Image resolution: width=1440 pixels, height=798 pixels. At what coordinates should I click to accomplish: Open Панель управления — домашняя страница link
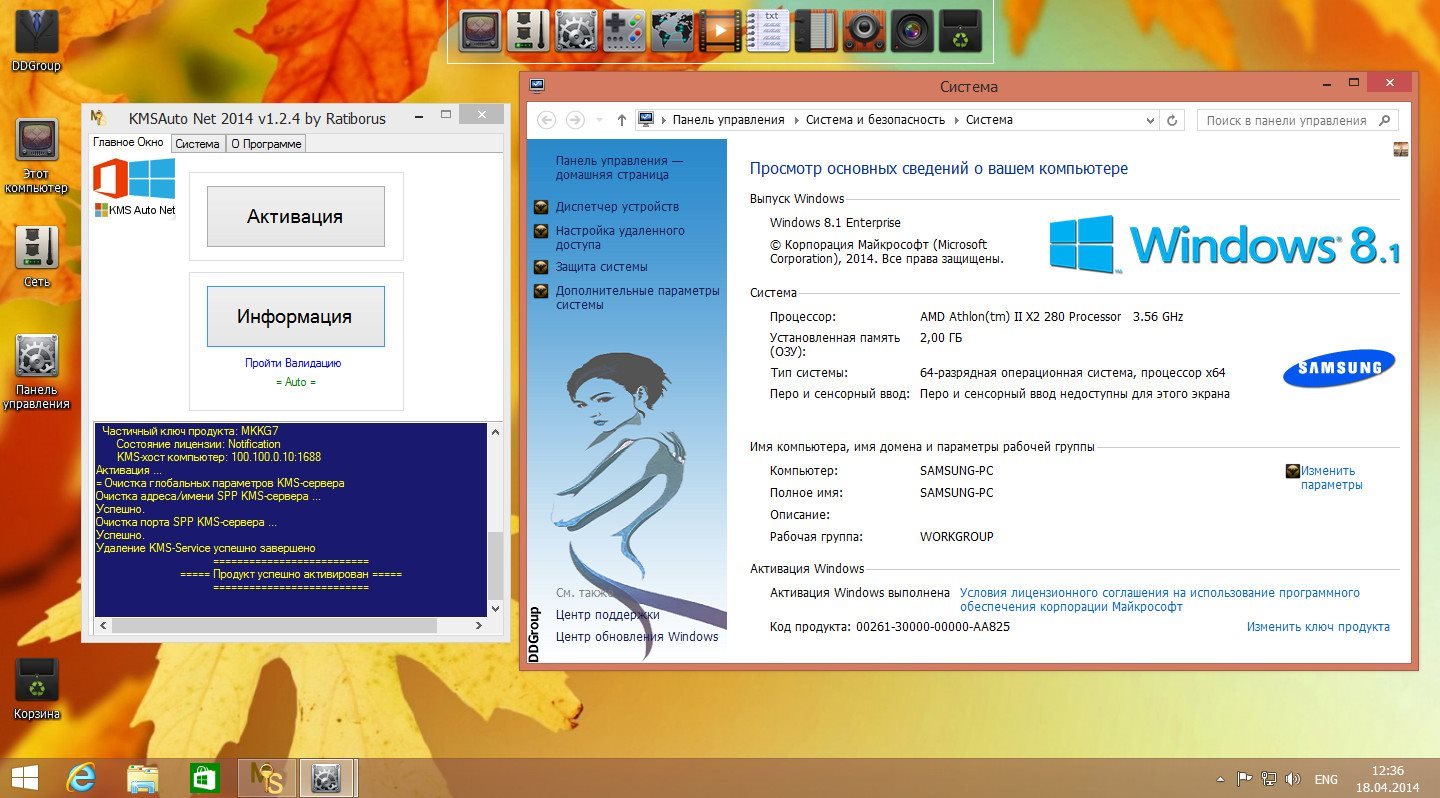(x=620, y=168)
